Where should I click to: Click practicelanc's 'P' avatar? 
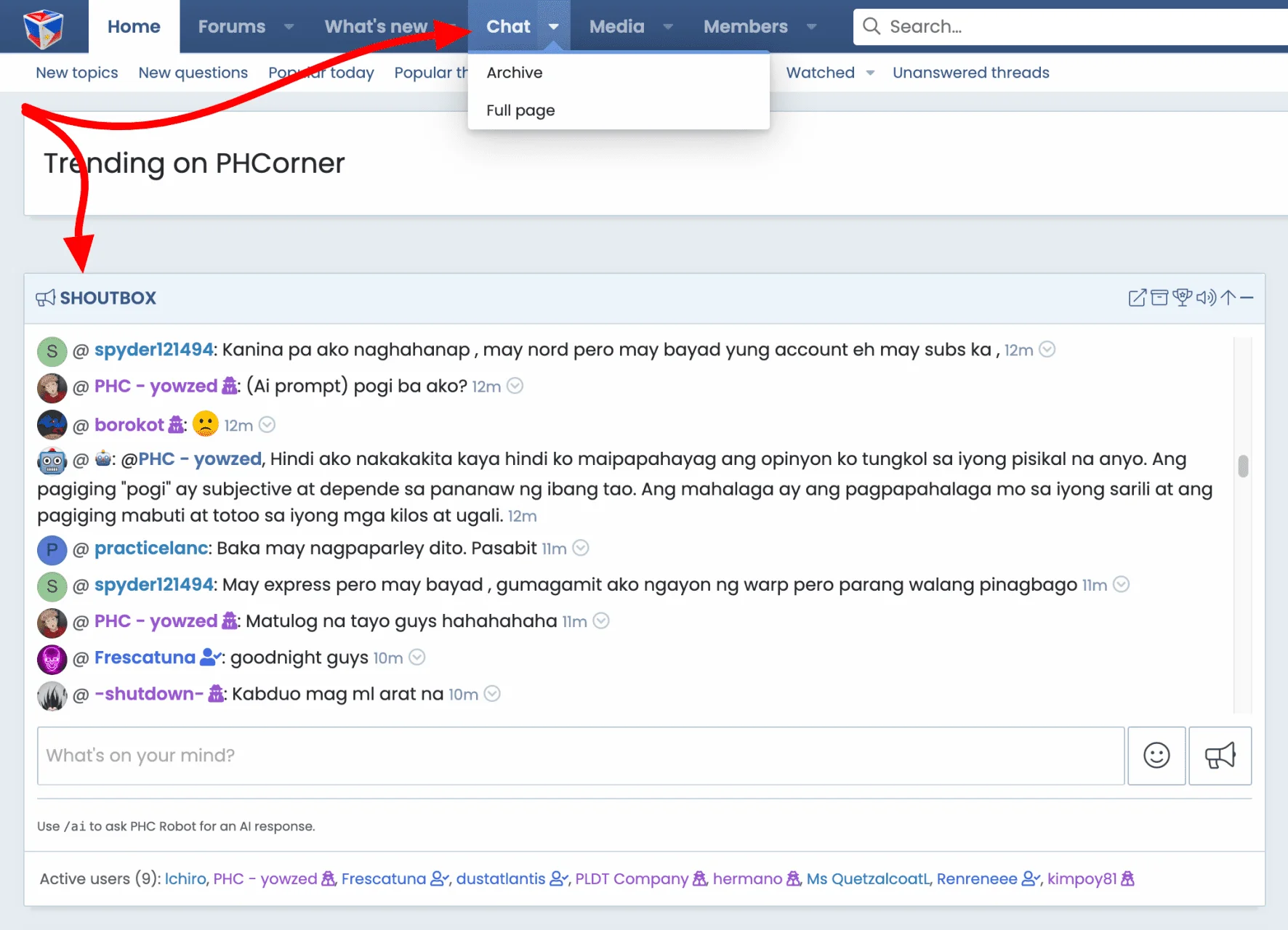tap(52, 550)
